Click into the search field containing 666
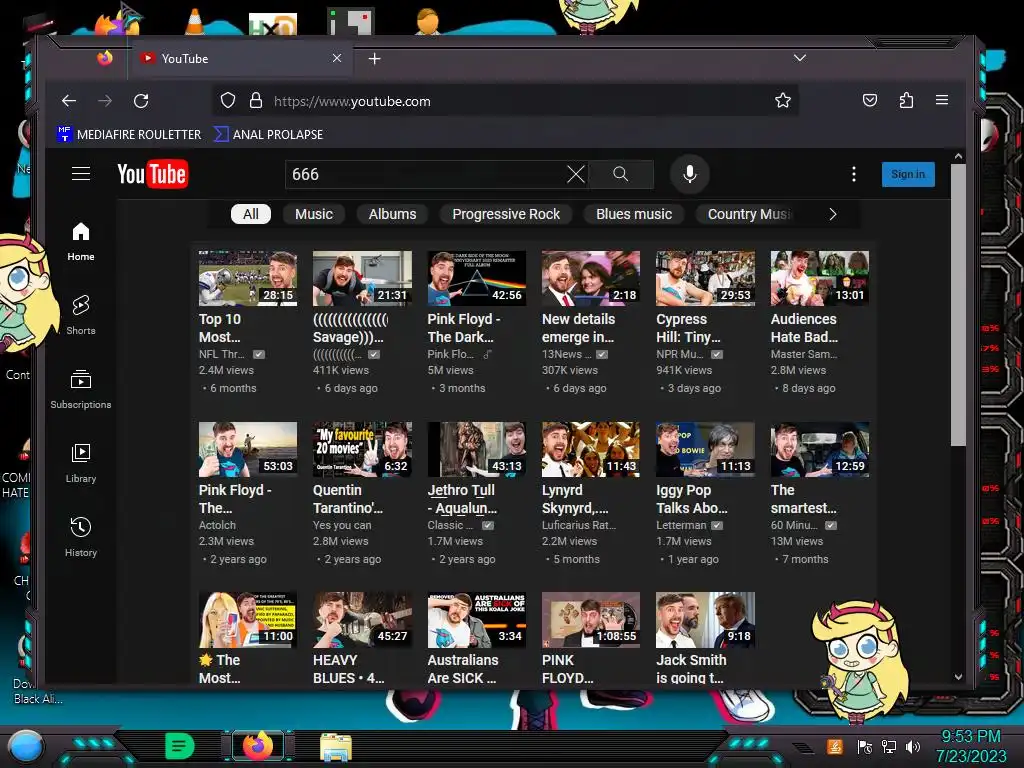 click(424, 174)
